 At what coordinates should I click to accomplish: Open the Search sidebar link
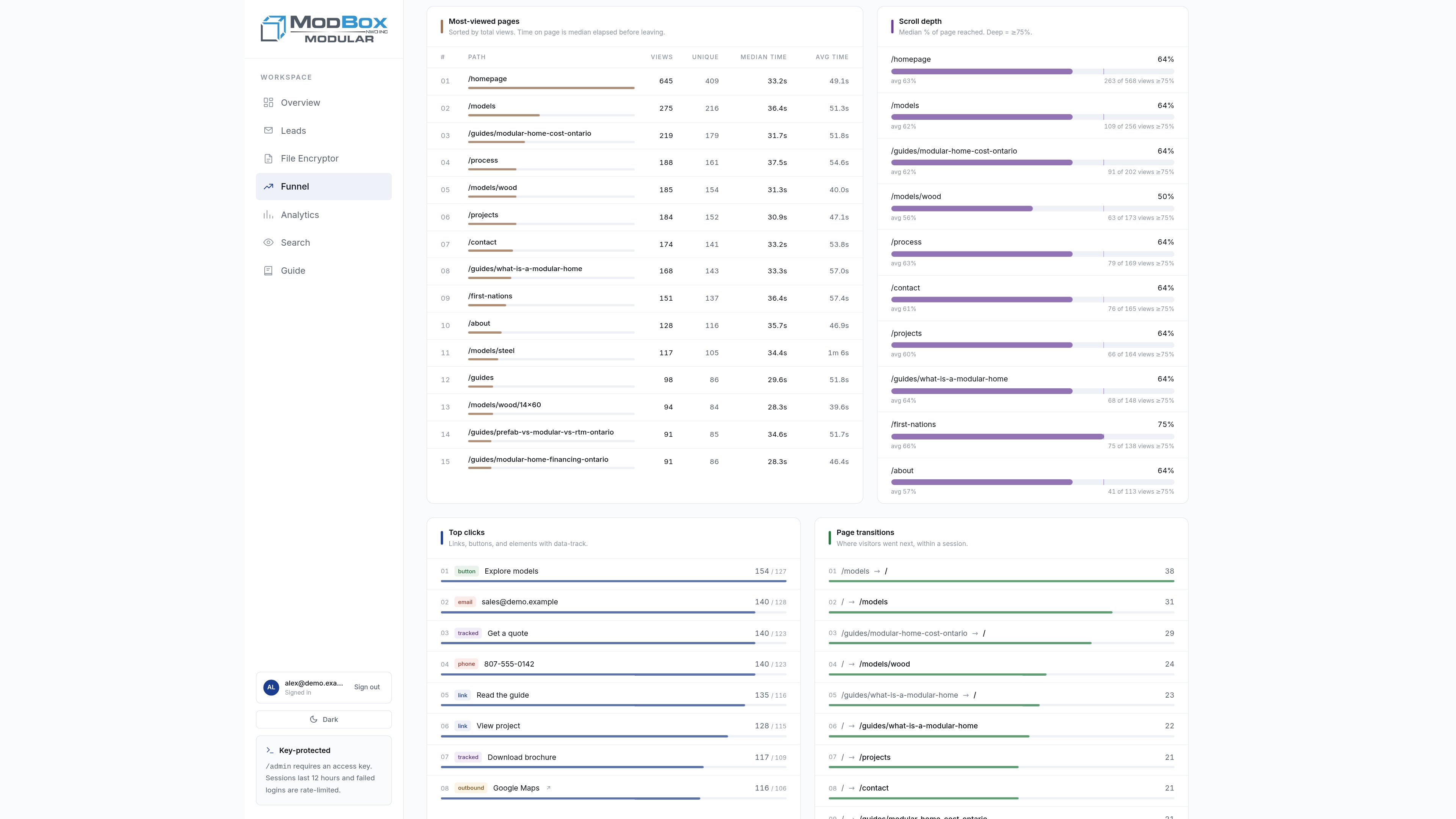pyautogui.click(x=324, y=243)
